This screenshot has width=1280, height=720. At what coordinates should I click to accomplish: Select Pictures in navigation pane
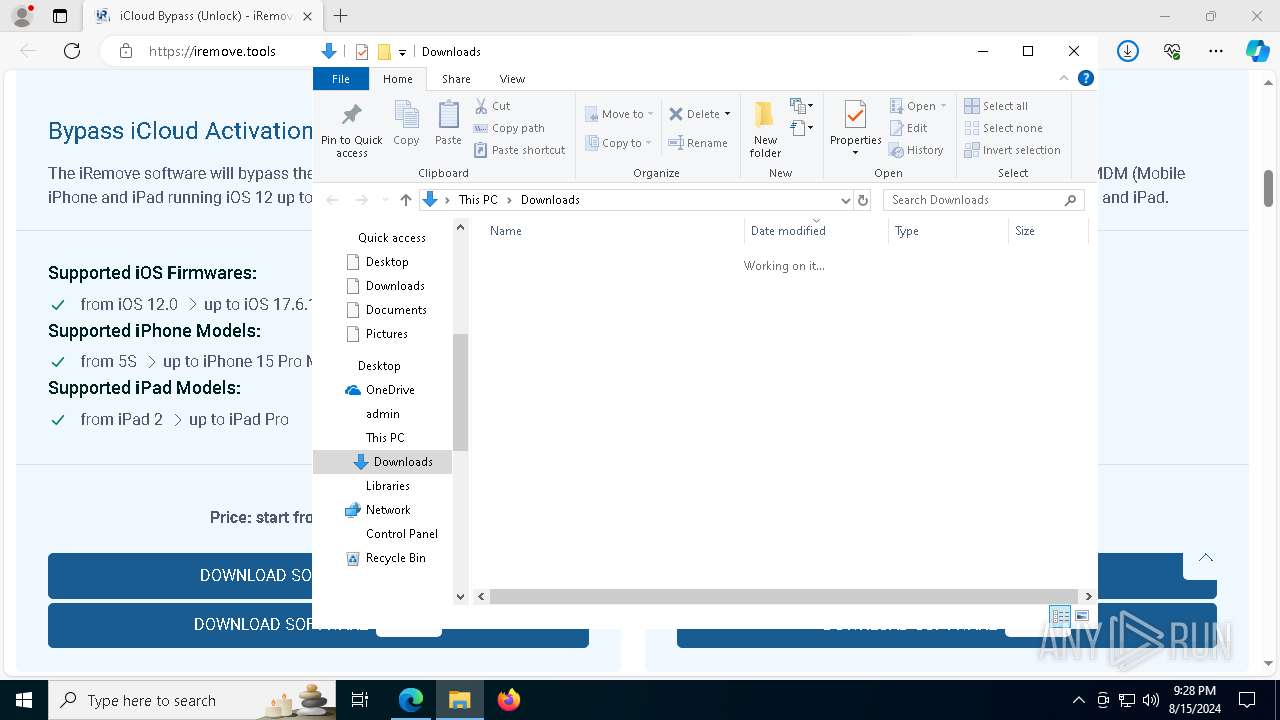tap(386, 334)
